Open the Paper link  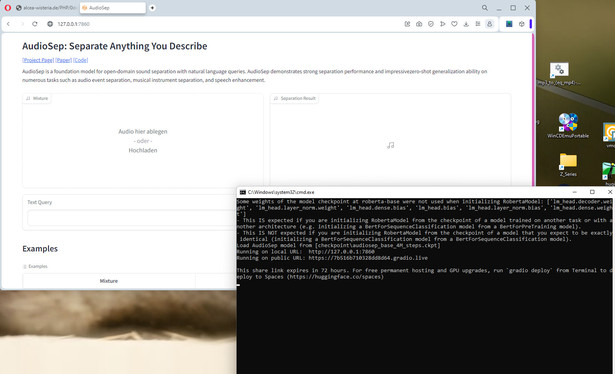[64, 60]
